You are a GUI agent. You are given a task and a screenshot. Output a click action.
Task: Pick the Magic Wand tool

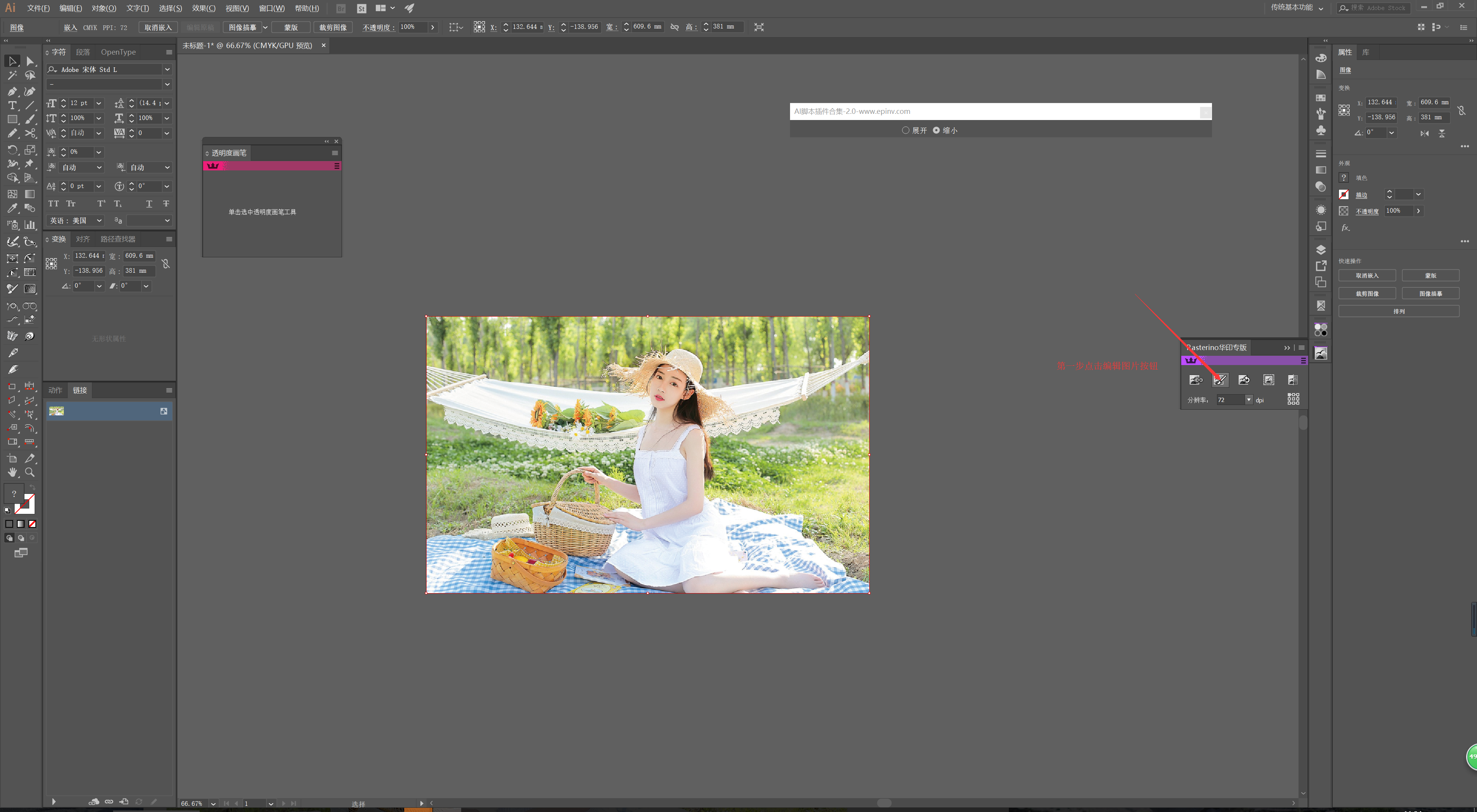(x=12, y=75)
